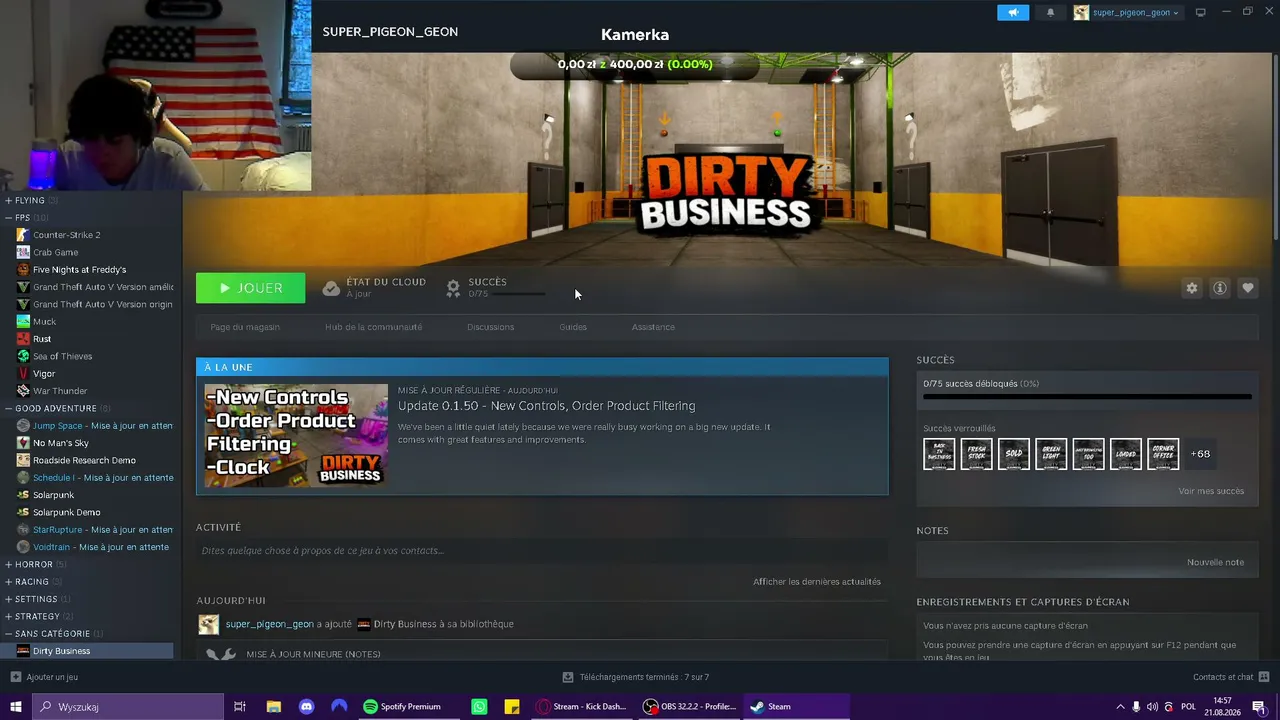Image resolution: width=1280 pixels, height=720 pixels.
Task: Add Dirty Business to favorites with heart icon
Action: click(1248, 288)
